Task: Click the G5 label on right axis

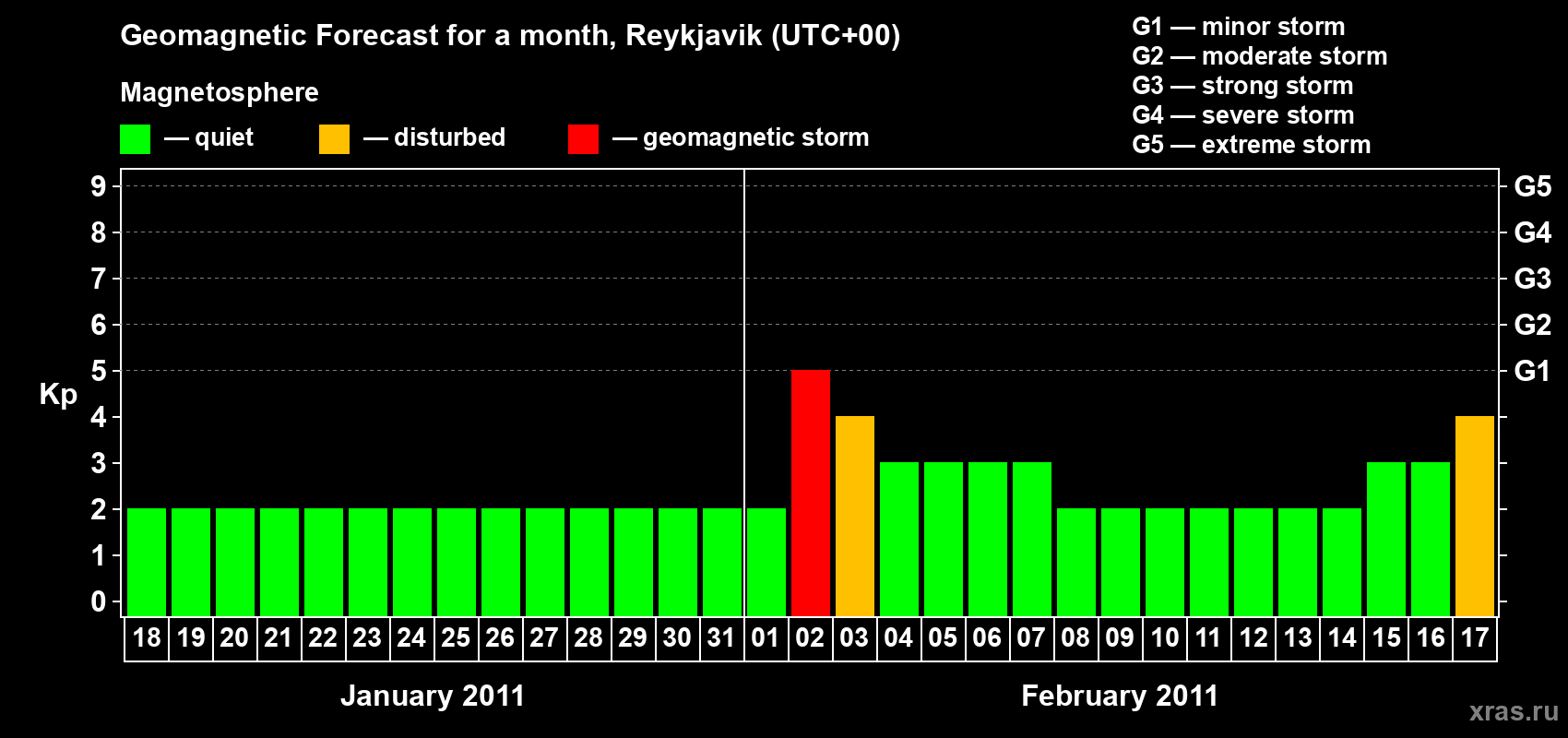Action: click(x=1532, y=186)
